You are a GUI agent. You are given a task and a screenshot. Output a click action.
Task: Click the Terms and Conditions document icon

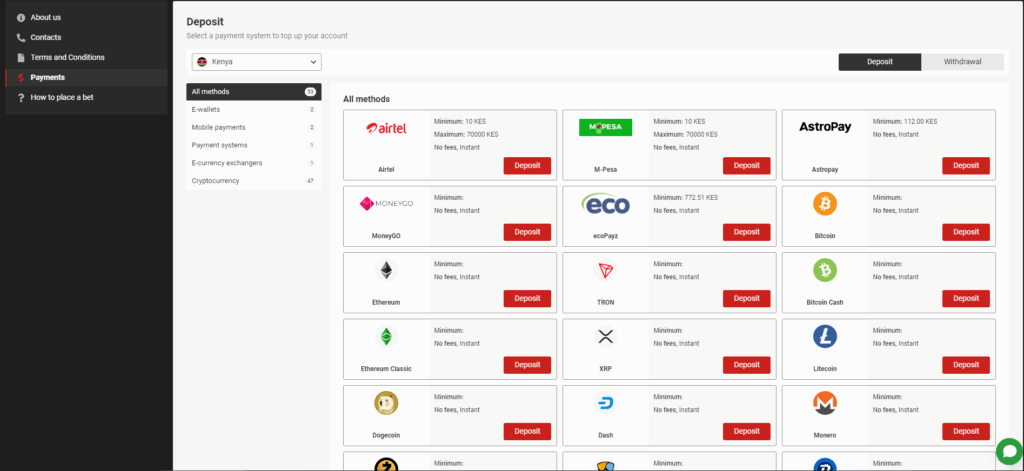click(x=21, y=57)
